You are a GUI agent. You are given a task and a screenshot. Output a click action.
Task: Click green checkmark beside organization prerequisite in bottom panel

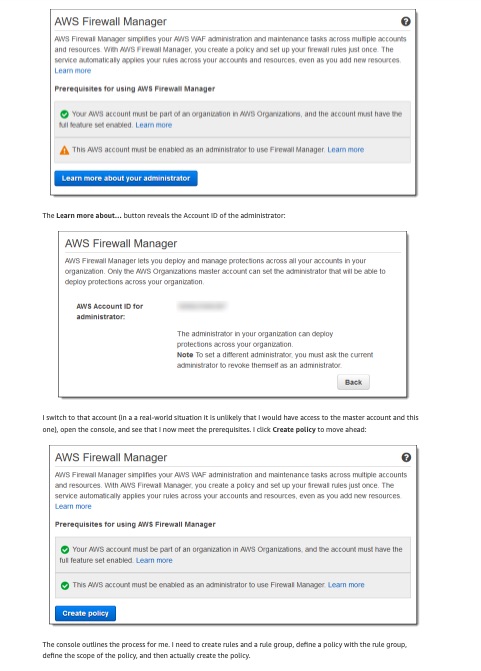click(x=65, y=549)
